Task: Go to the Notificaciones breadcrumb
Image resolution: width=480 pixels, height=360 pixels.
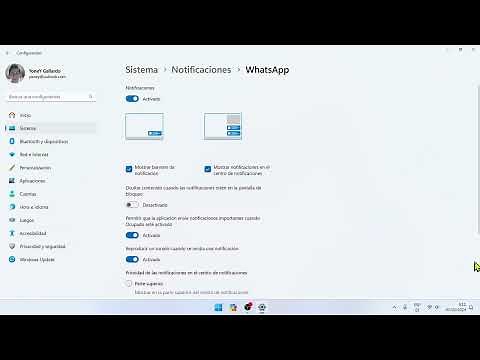Action: [x=201, y=70]
